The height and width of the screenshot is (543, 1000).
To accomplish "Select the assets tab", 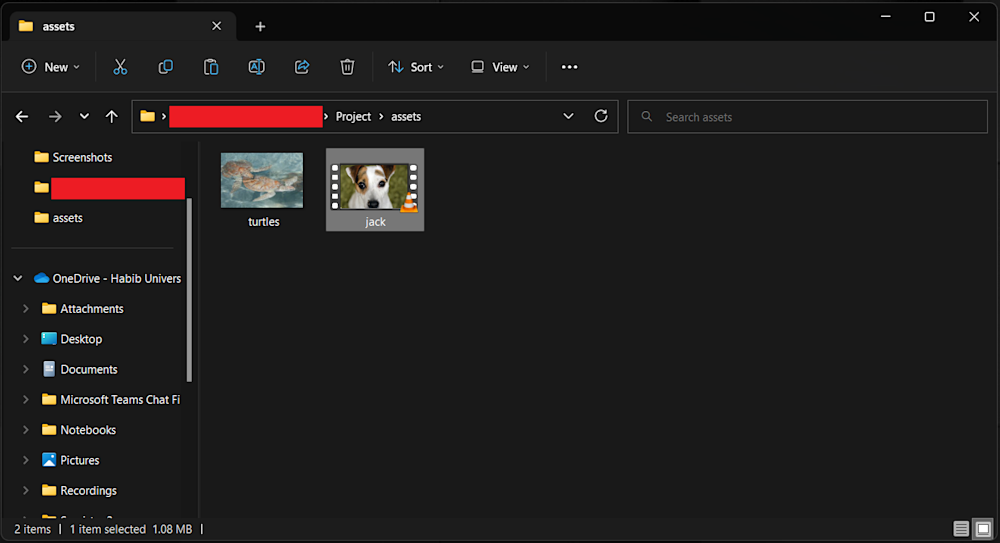I will pyautogui.click(x=123, y=26).
